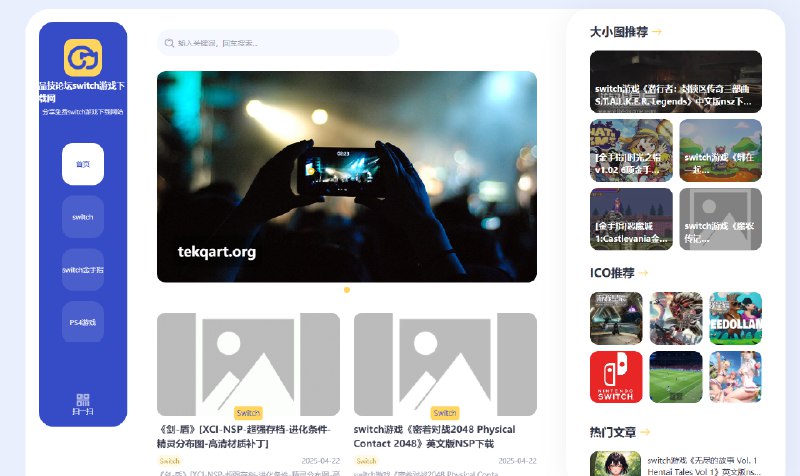Viewport: 800px width, 476px height.
Task: Select the 首页 sidebar menu item
Action: click(83, 164)
